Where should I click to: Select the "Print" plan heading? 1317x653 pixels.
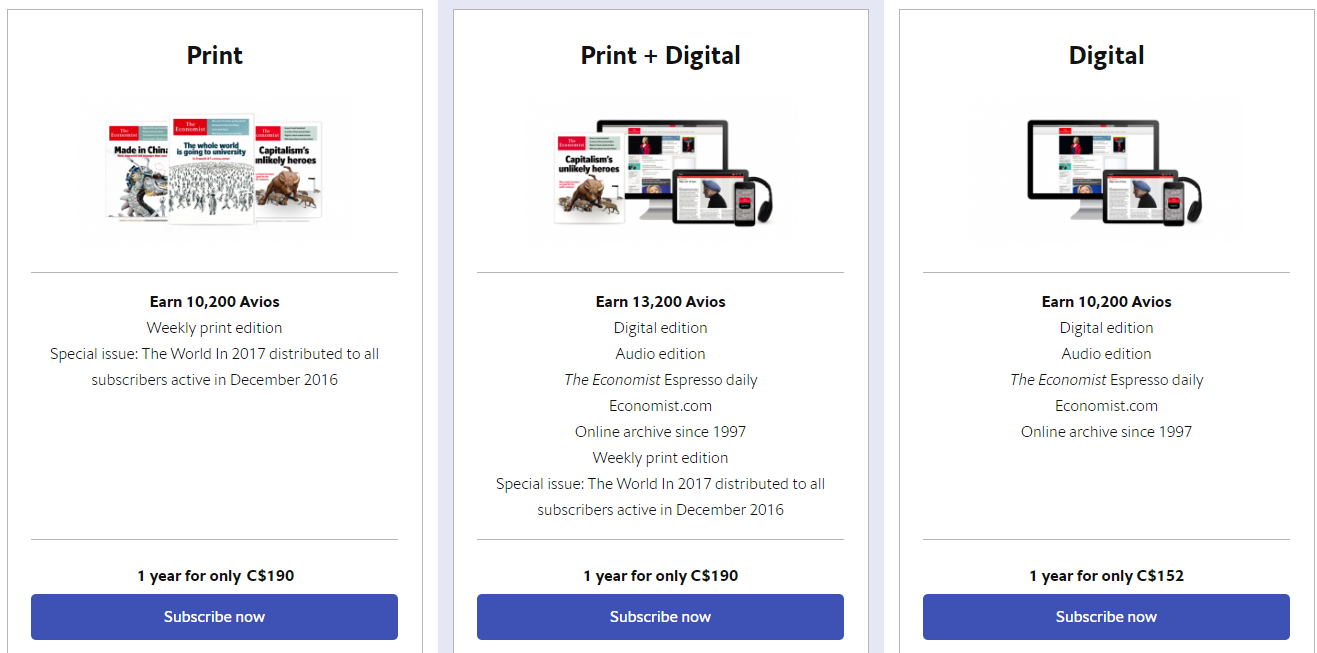pyautogui.click(x=214, y=55)
